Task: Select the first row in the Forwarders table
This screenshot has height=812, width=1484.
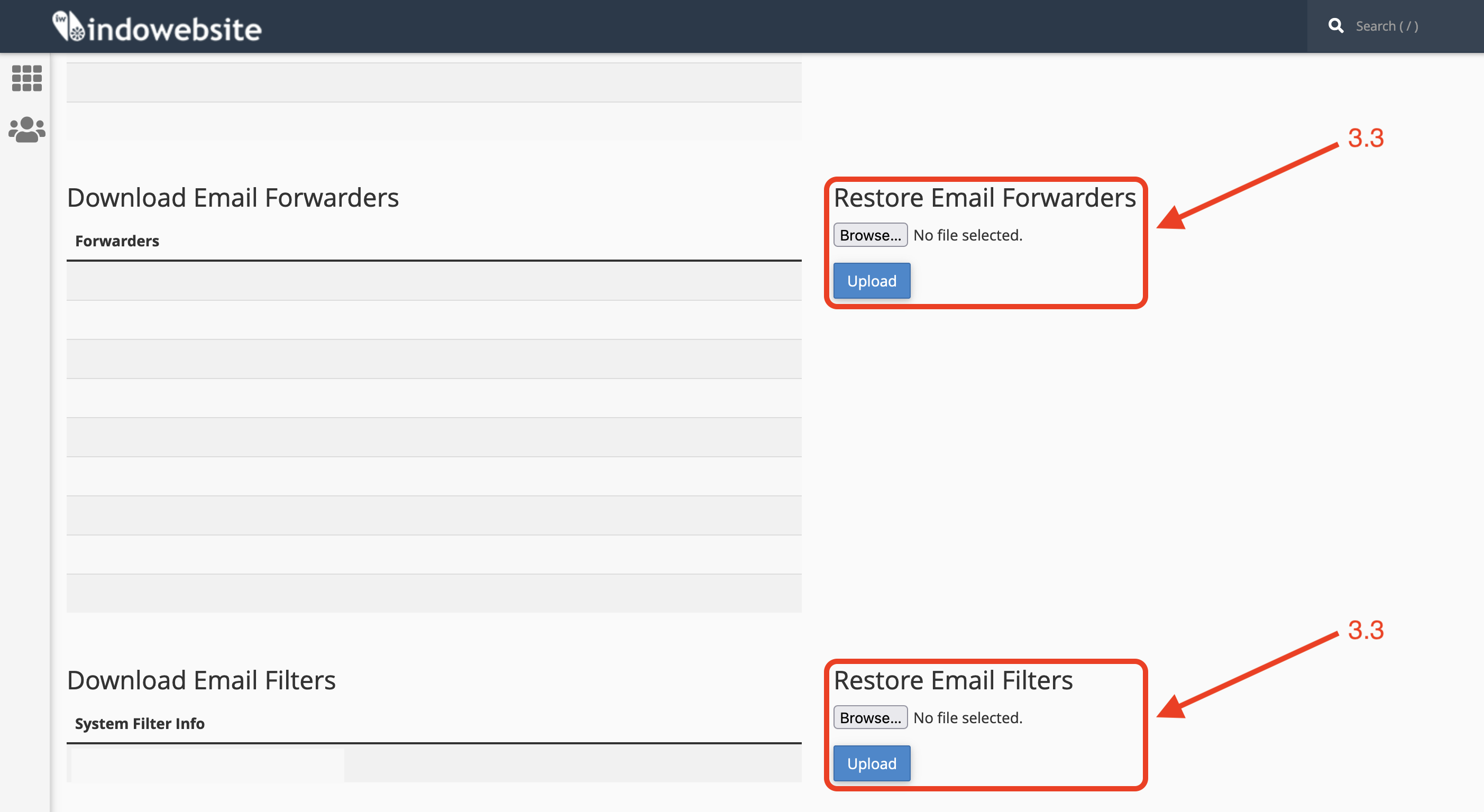Action: click(433, 281)
